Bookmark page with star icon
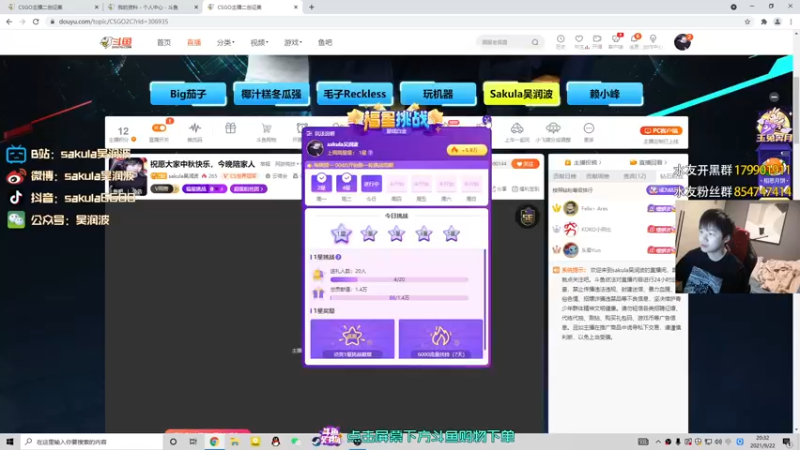Image resolution: width=800 pixels, height=450 pixels. (747, 21)
